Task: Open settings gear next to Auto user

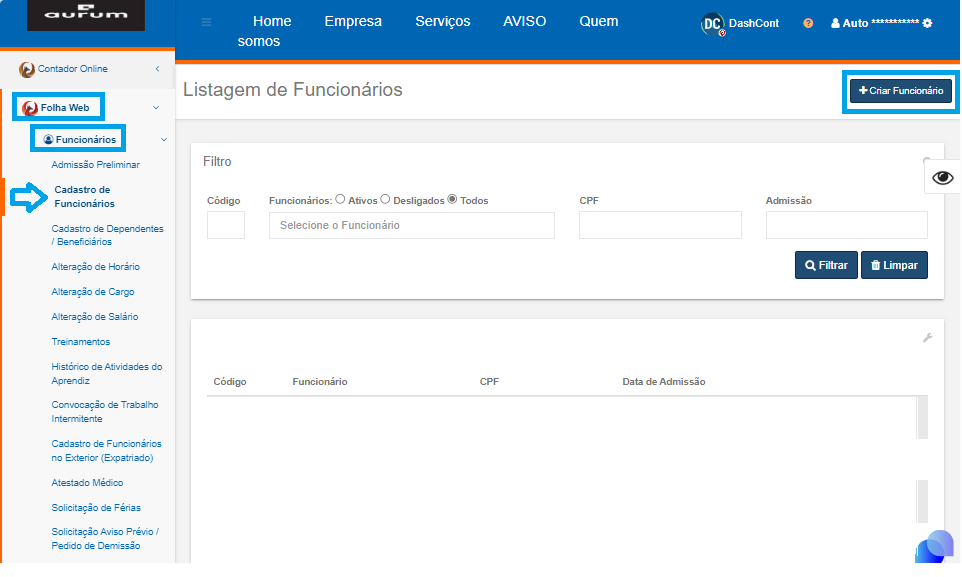Action: [x=927, y=23]
